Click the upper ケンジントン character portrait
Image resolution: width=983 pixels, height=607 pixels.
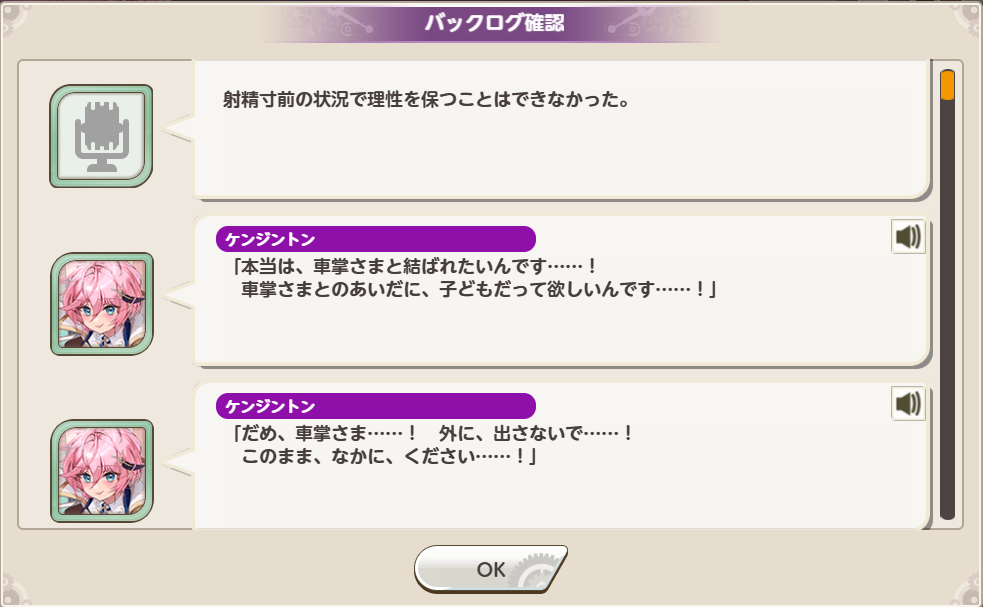(x=101, y=304)
